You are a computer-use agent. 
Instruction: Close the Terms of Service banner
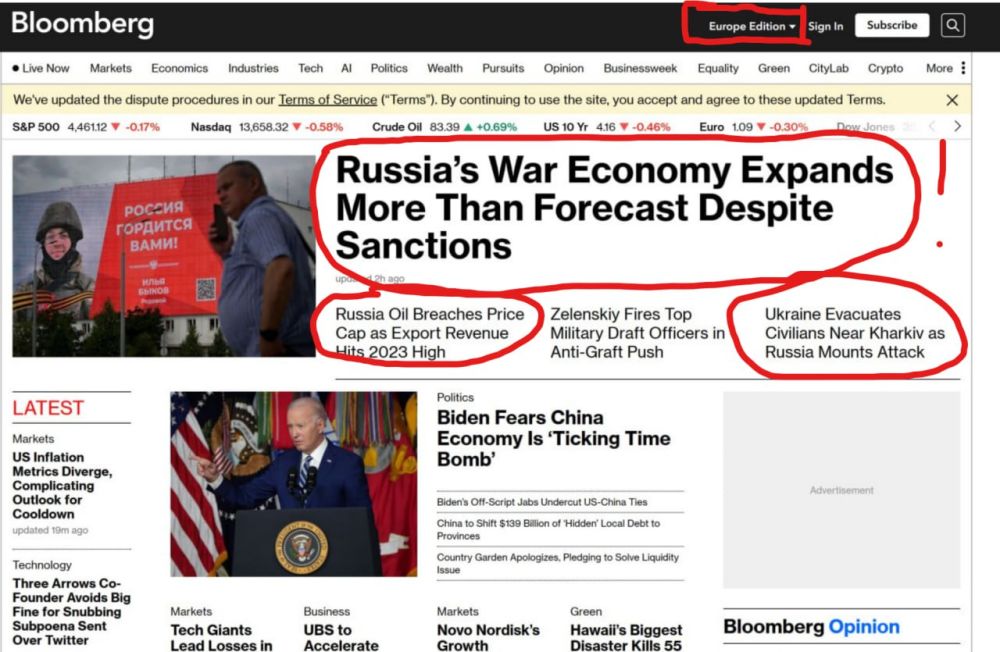(x=952, y=100)
